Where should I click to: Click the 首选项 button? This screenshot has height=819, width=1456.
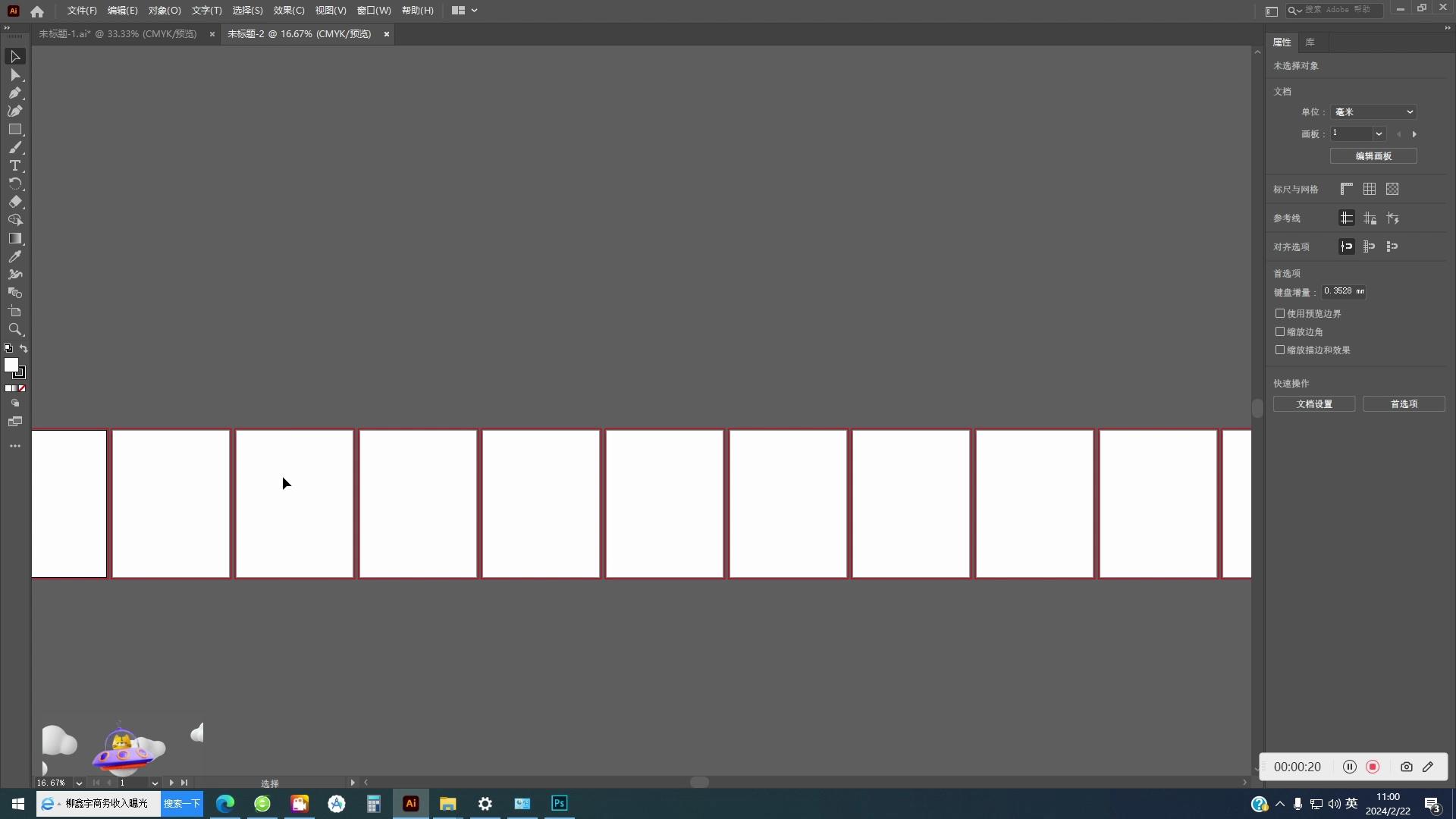(1404, 404)
